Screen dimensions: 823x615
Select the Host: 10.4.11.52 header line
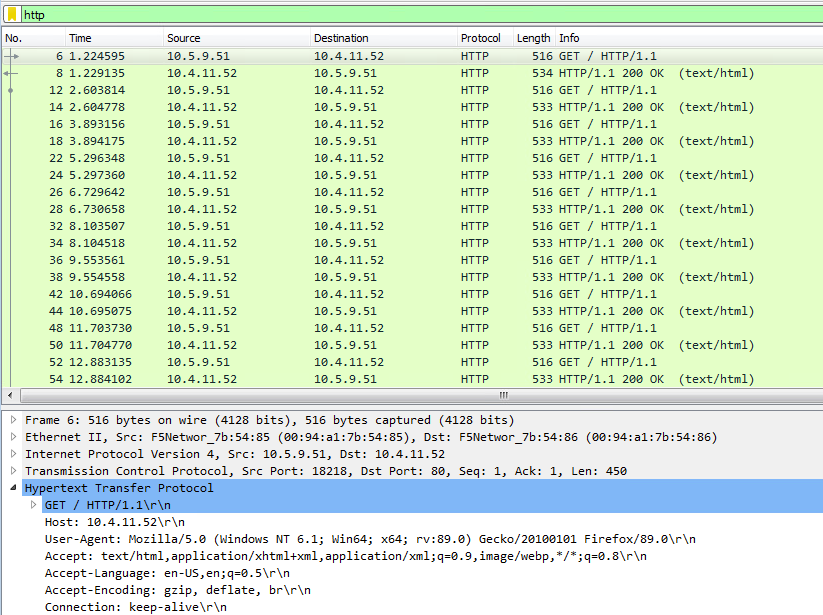pos(114,522)
